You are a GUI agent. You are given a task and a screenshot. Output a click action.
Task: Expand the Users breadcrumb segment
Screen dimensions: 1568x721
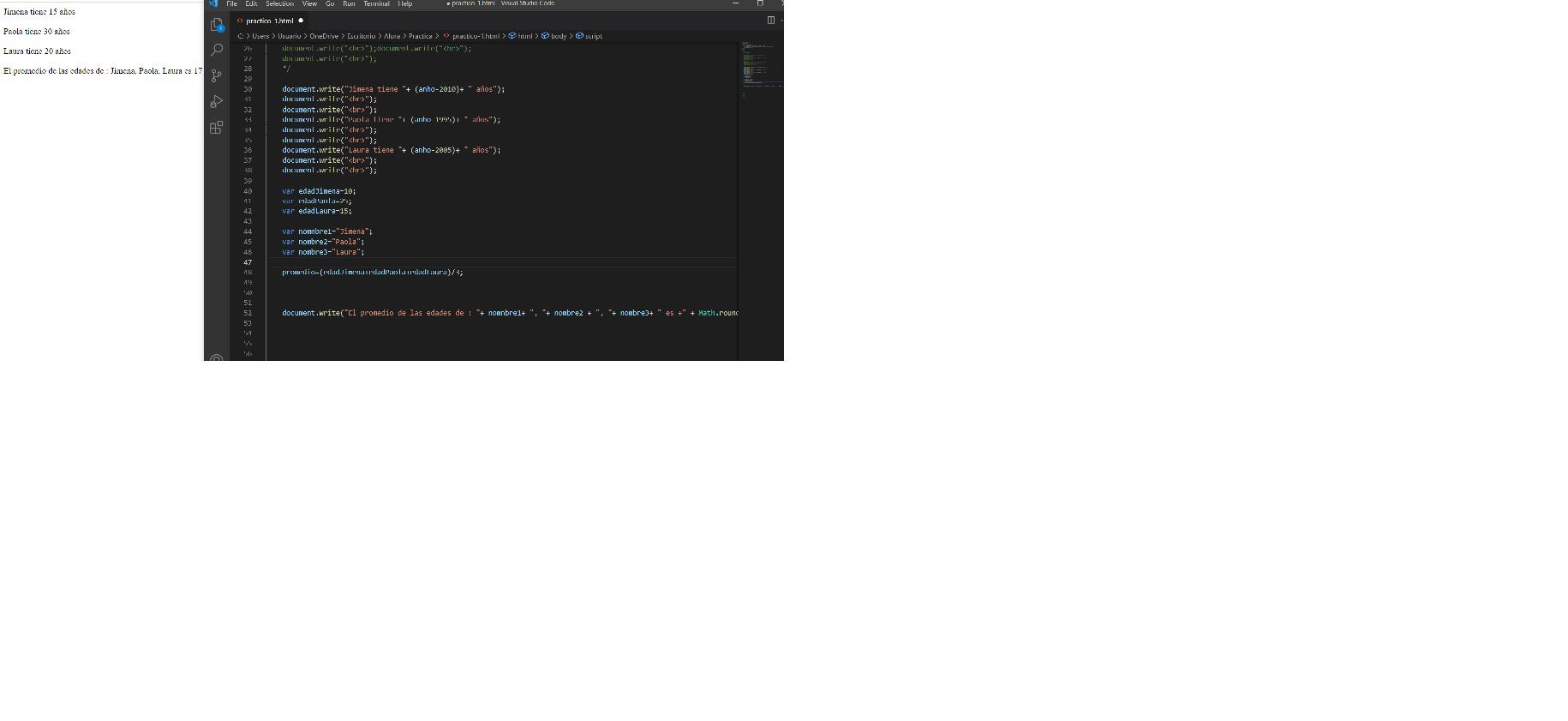tap(260, 36)
